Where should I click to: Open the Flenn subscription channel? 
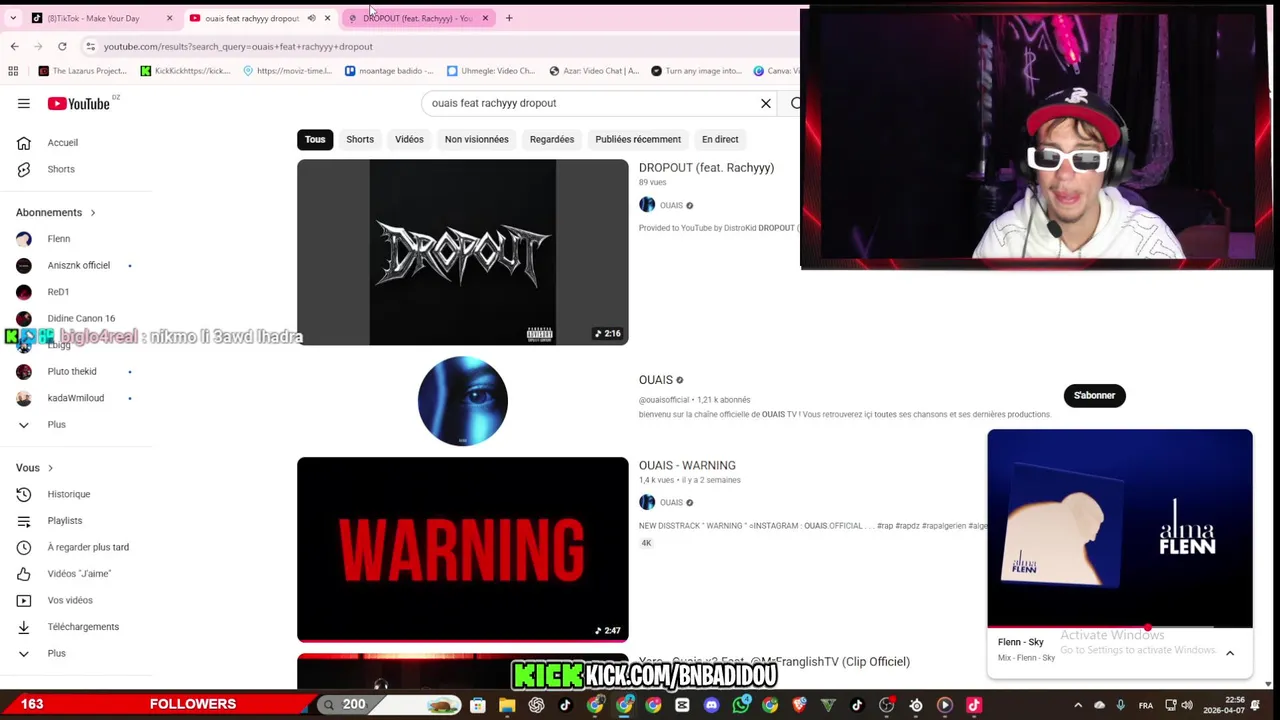click(59, 239)
